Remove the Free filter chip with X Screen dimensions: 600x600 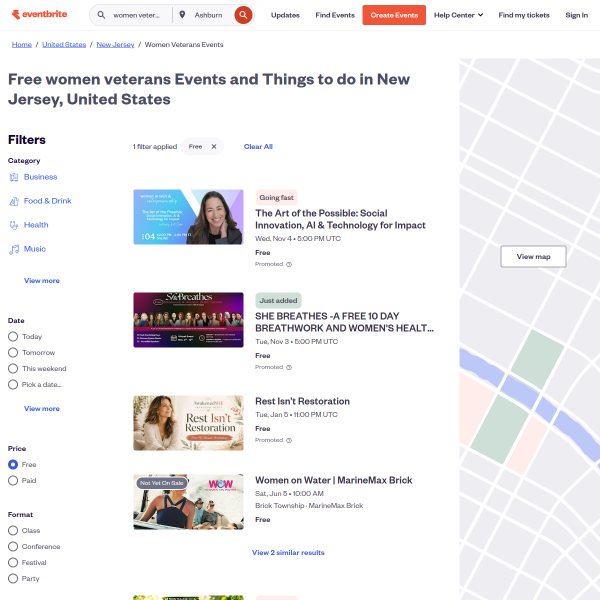tap(214, 147)
